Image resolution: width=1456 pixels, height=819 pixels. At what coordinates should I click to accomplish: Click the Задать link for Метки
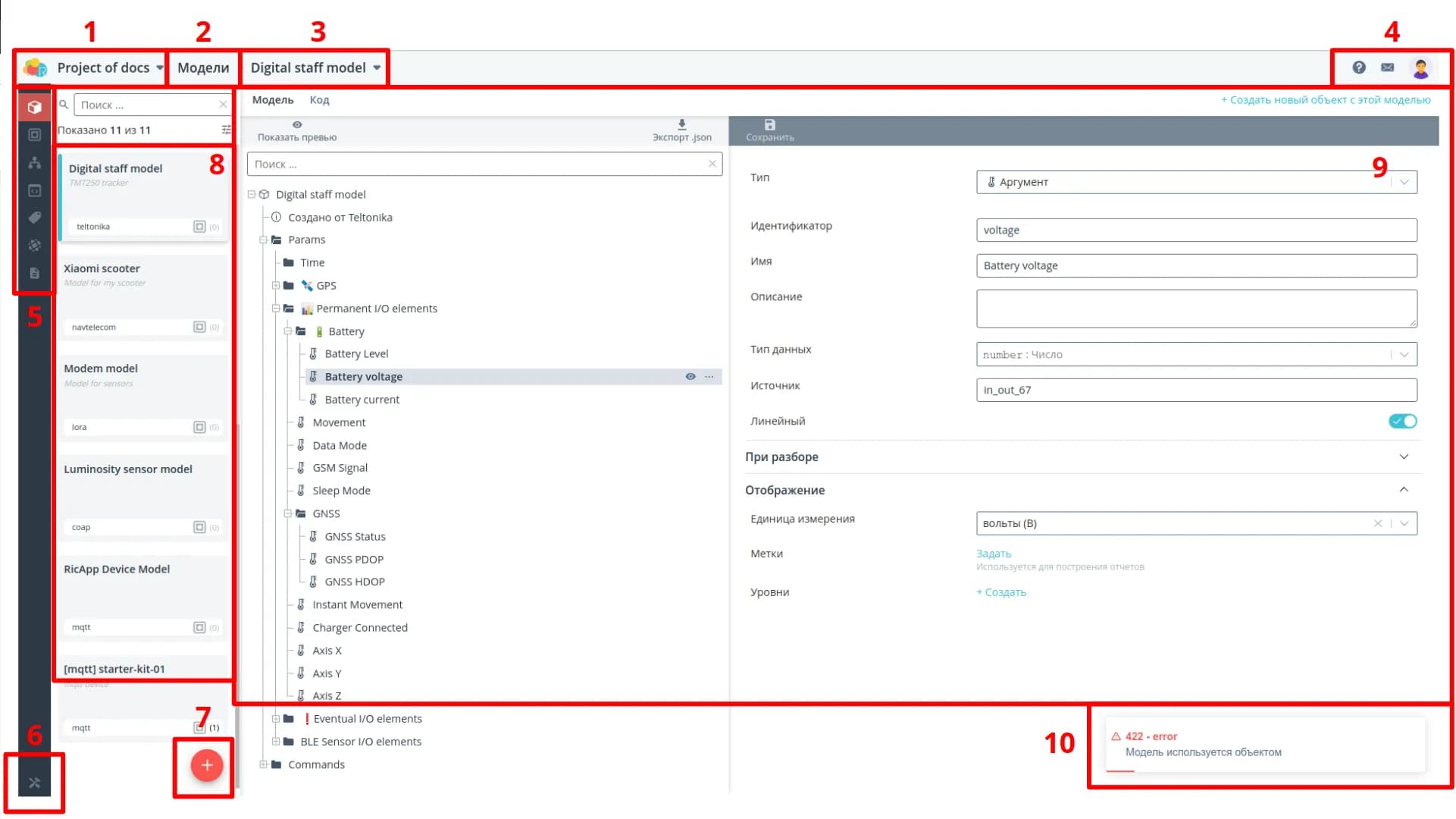[x=993, y=554]
